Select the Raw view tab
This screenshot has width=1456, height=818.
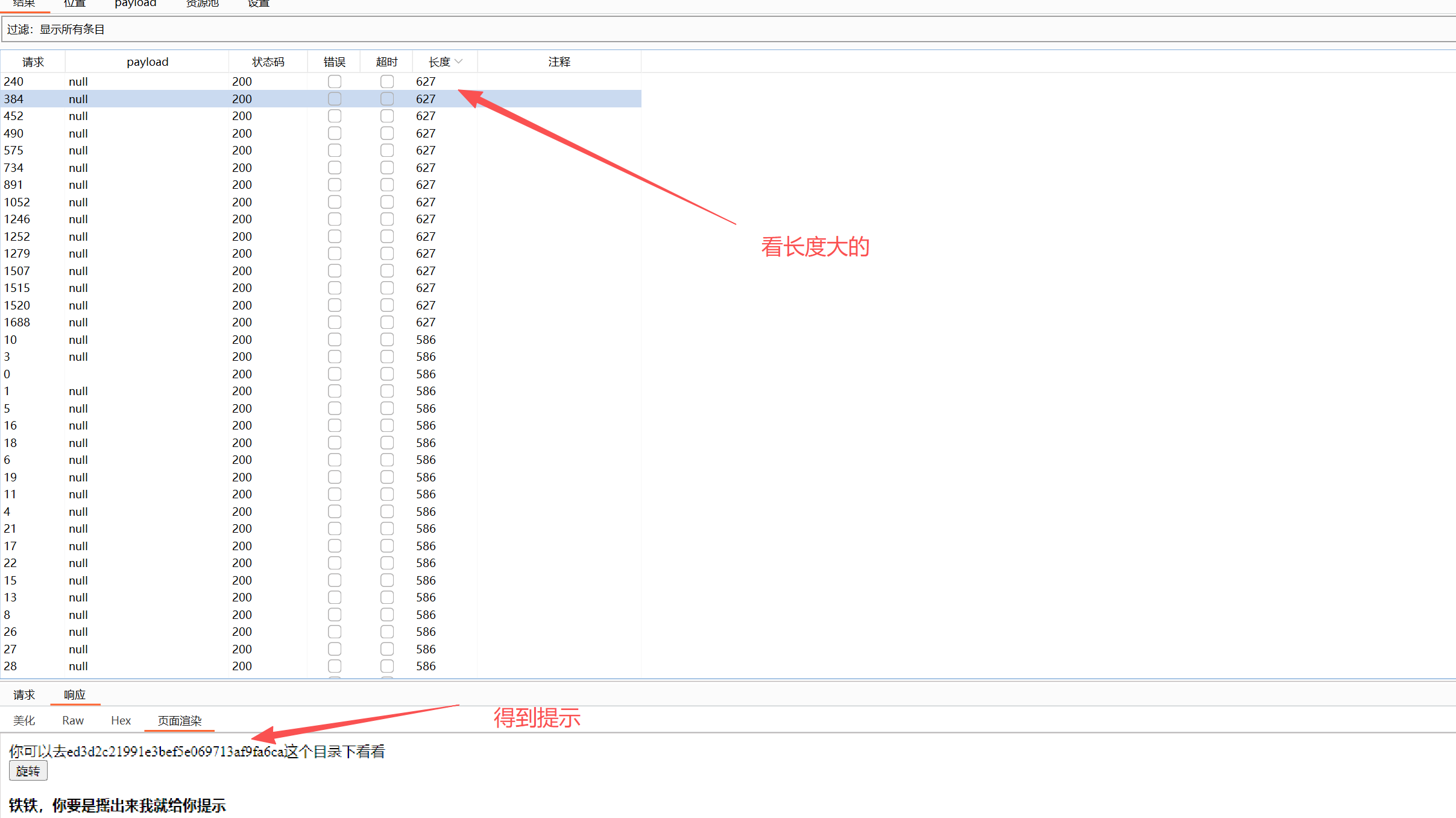point(73,720)
